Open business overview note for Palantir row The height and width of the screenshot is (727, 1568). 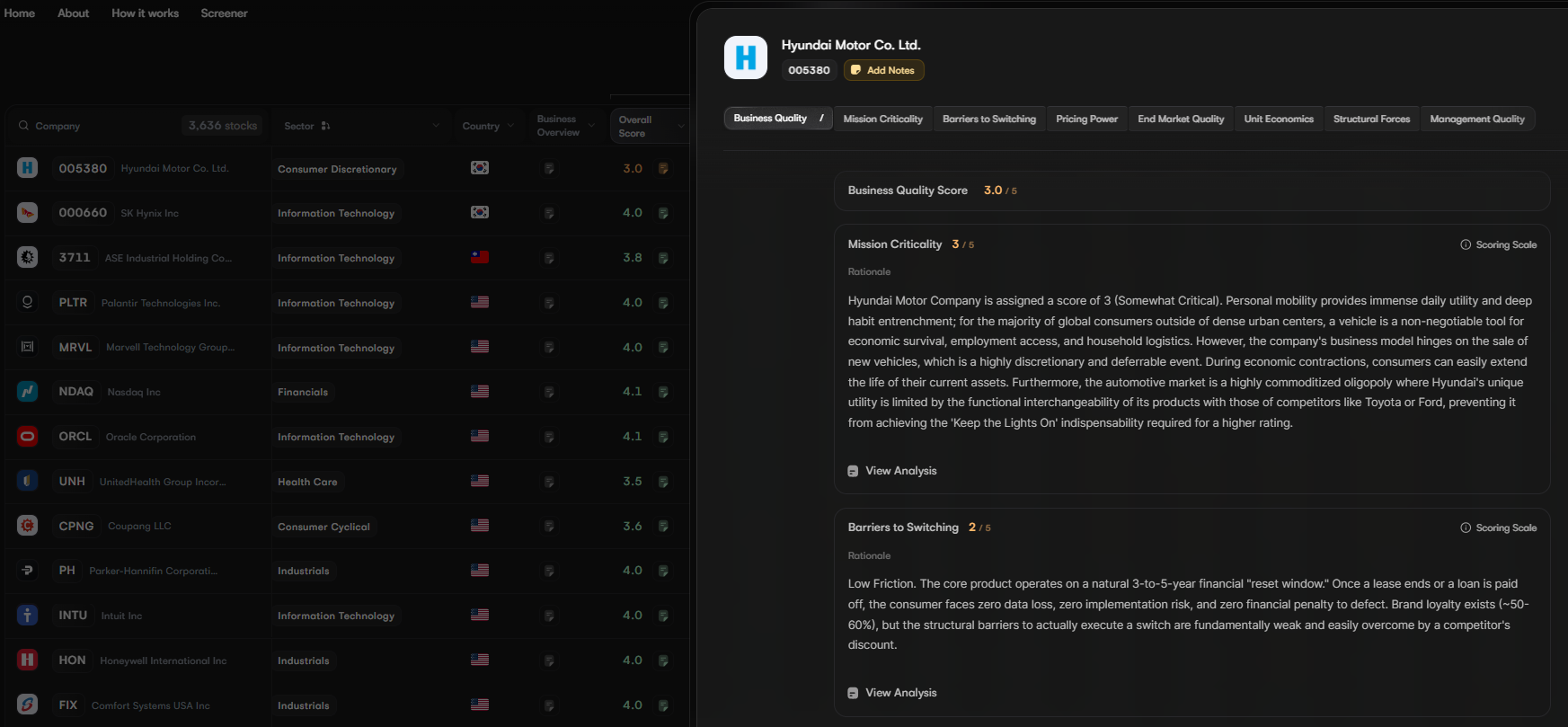pyautogui.click(x=549, y=303)
